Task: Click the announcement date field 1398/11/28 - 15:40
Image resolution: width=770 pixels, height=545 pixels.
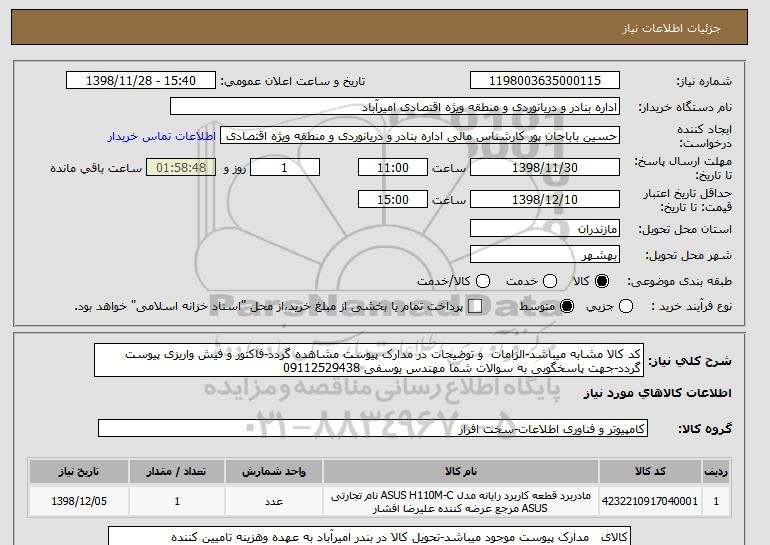Action: pos(141,81)
